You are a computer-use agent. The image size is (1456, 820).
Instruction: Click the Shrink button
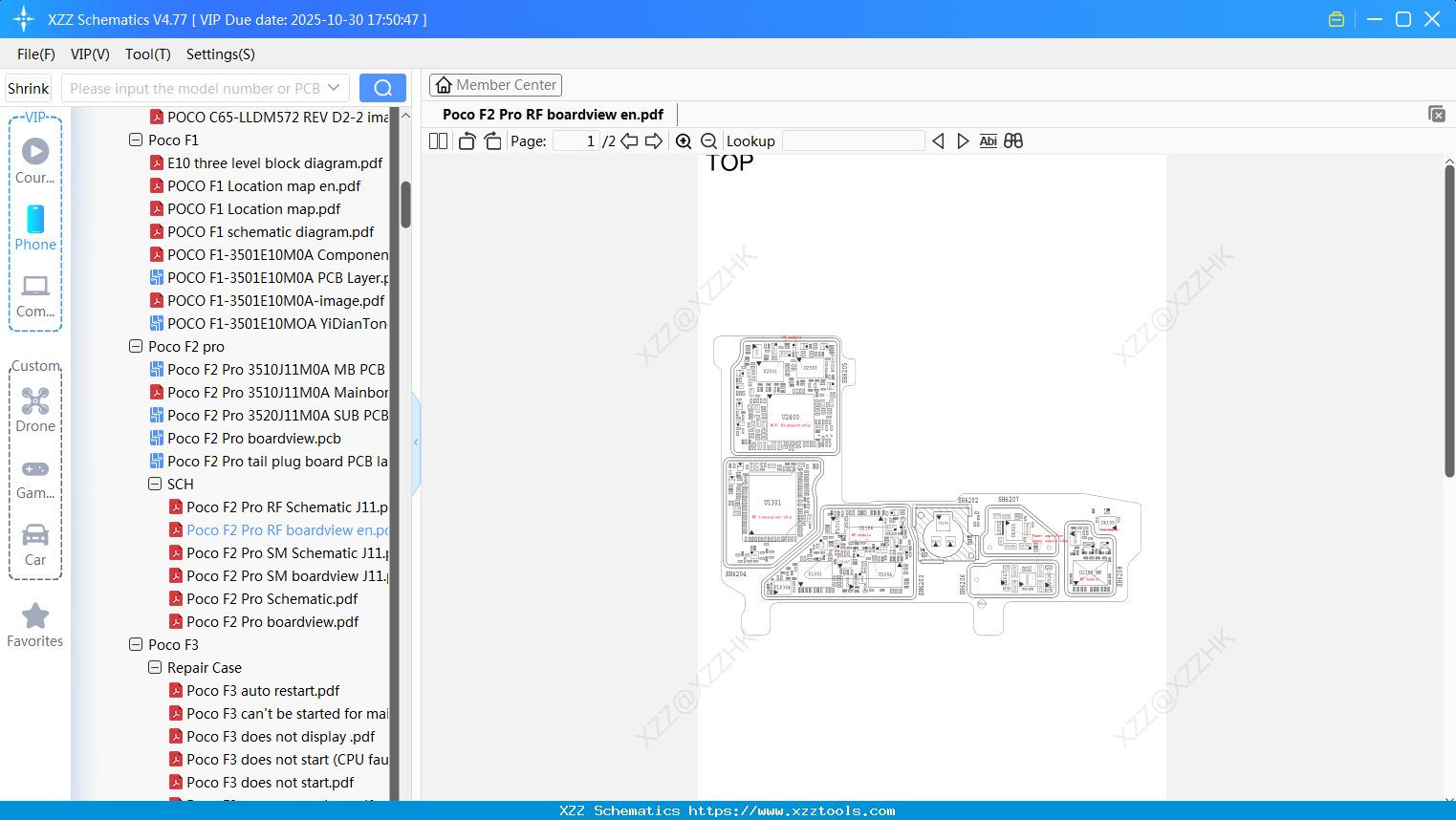tap(28, 87)
